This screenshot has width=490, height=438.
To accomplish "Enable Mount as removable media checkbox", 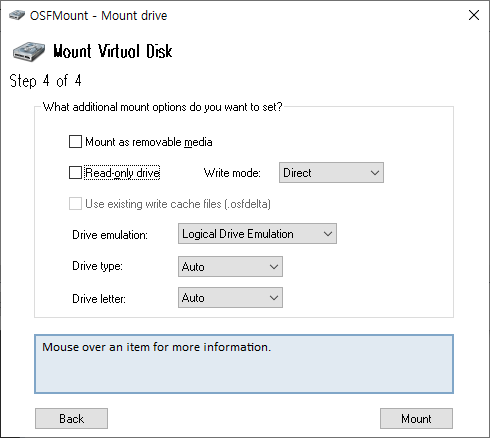I will pos(75,141).
